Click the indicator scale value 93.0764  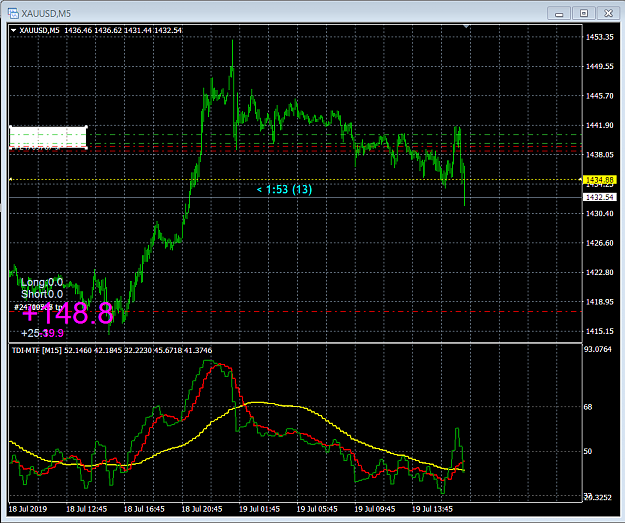pyautogui.click(x=597, y=349)
